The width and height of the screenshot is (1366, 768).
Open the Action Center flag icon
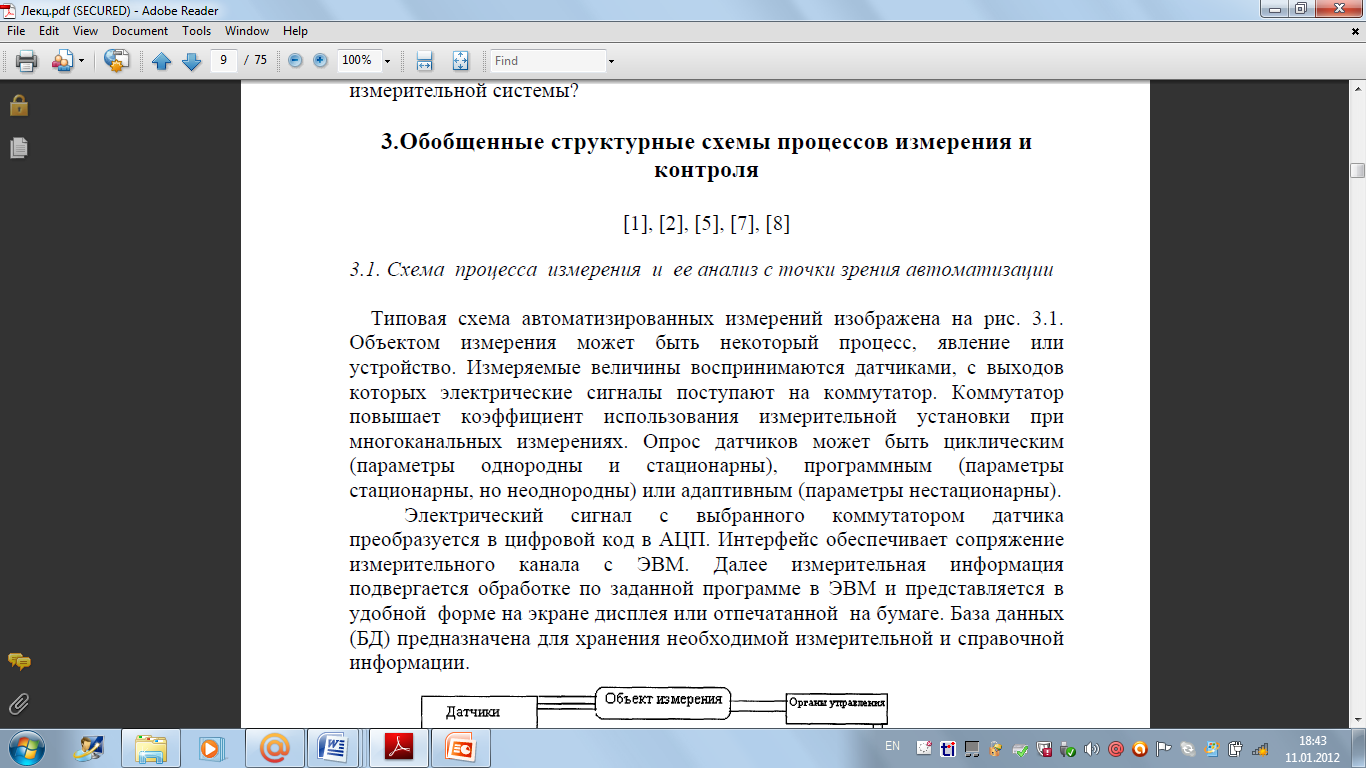[1163, 749]
